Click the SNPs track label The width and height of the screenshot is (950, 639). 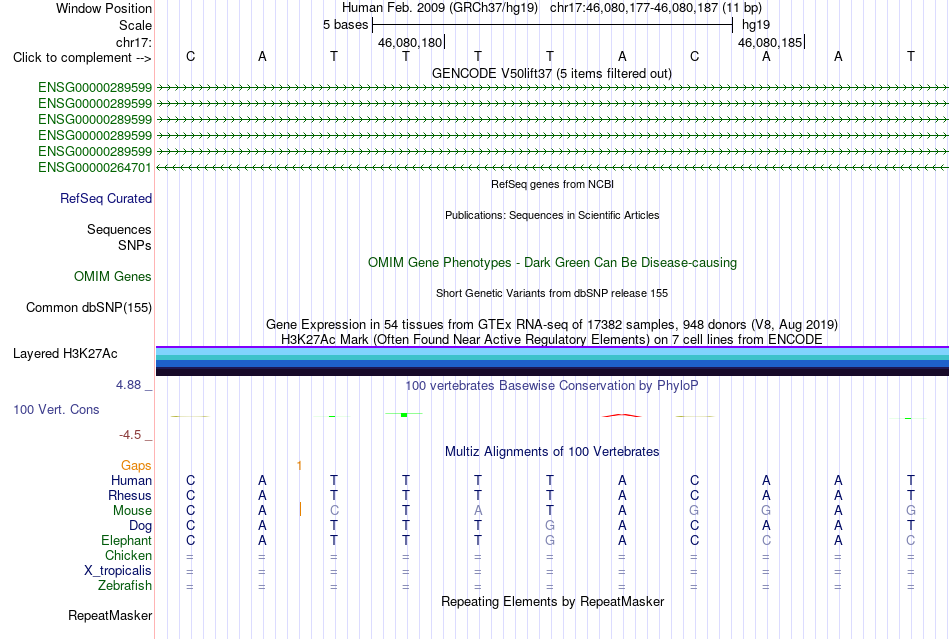tap(135, 245)
